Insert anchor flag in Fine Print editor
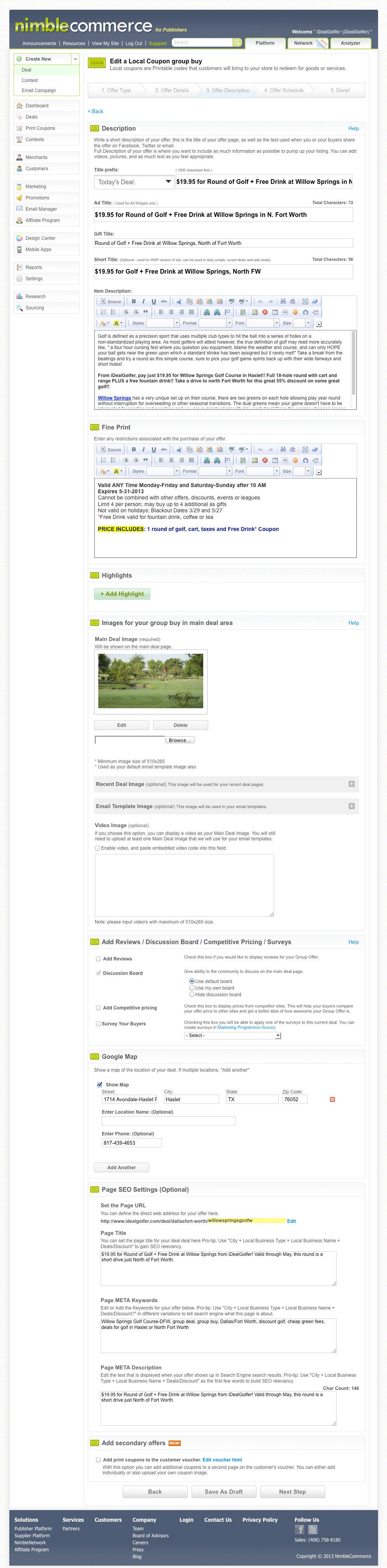The width and height of the screenshot is (387, 1568). [227, 460]
